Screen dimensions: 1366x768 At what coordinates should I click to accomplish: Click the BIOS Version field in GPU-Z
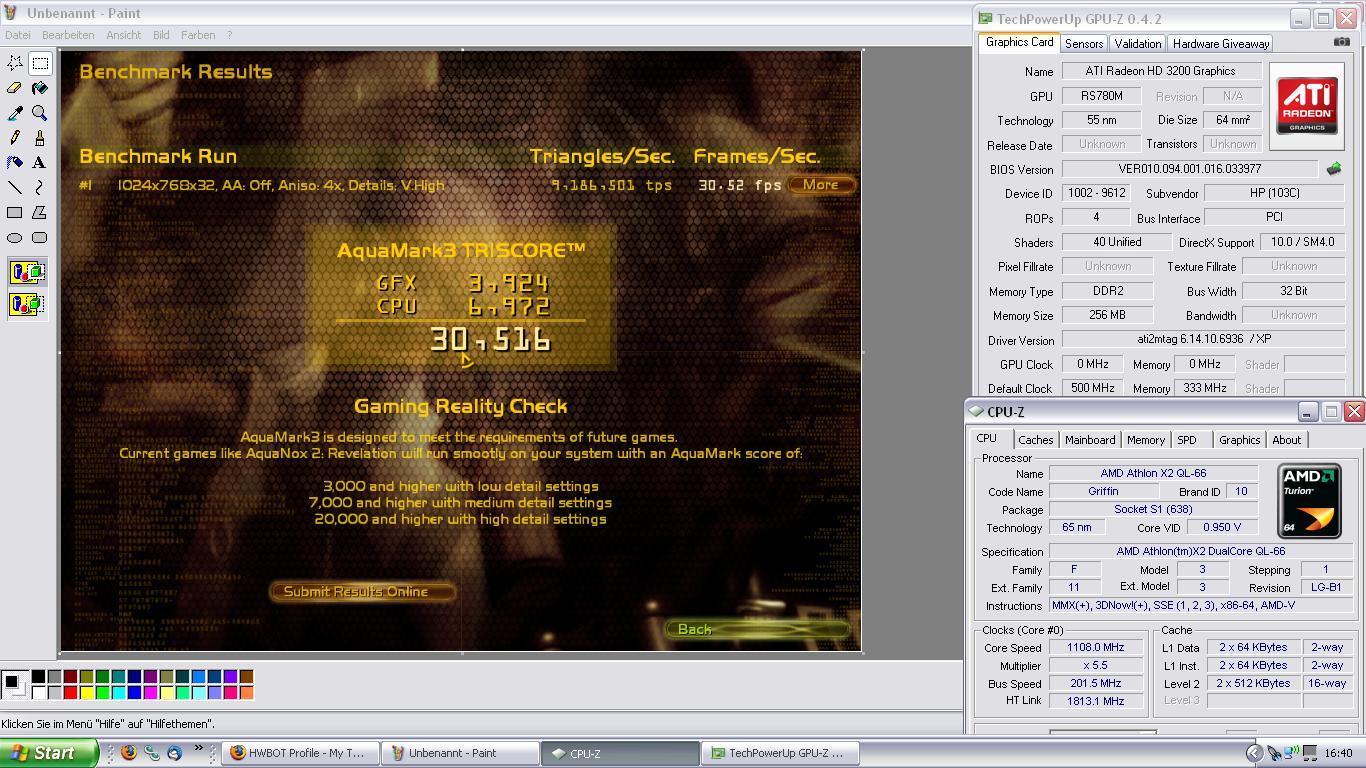click(1190, 169)
